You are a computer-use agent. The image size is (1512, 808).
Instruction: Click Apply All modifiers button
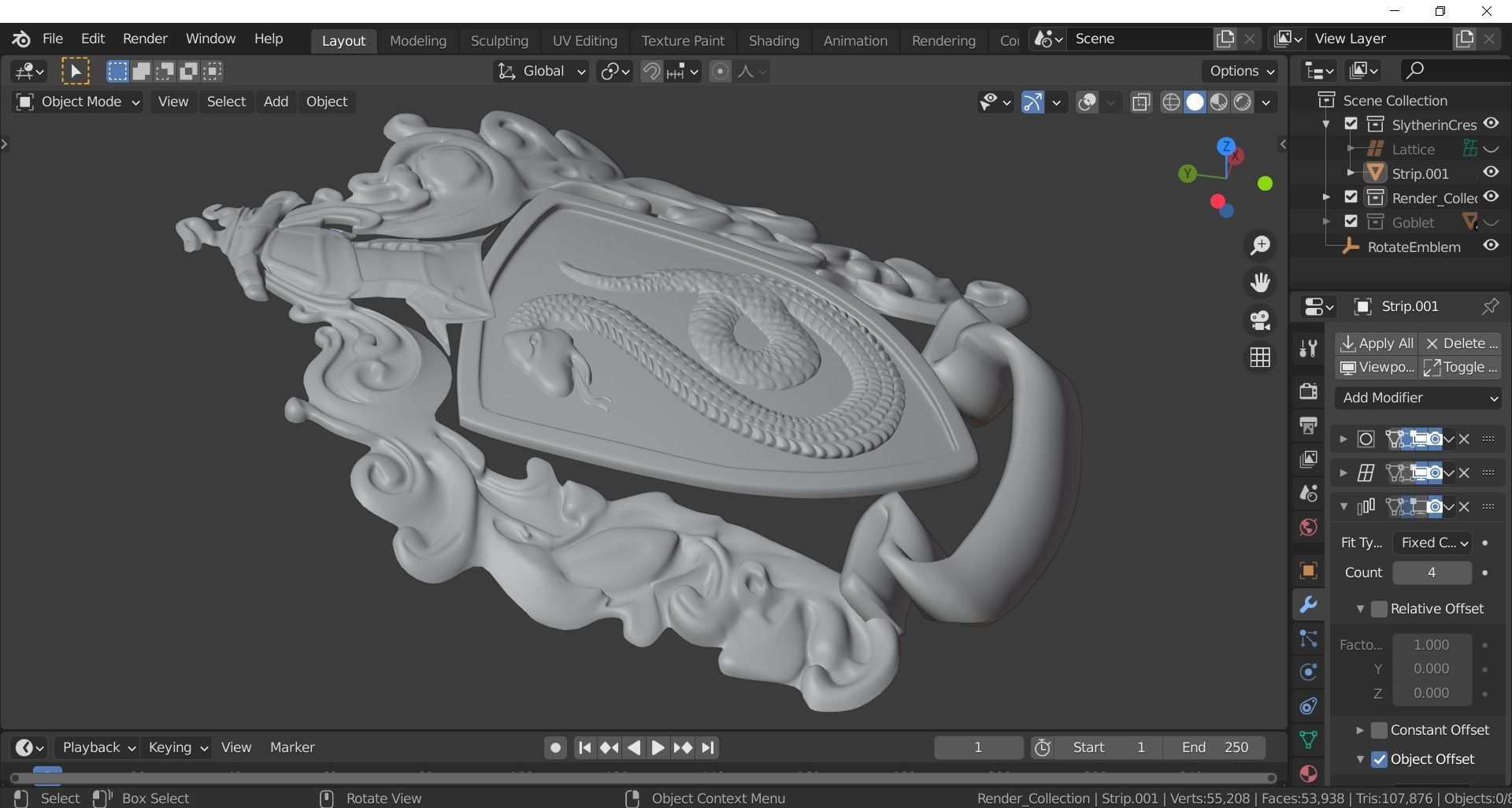(x=1376, y=343)
